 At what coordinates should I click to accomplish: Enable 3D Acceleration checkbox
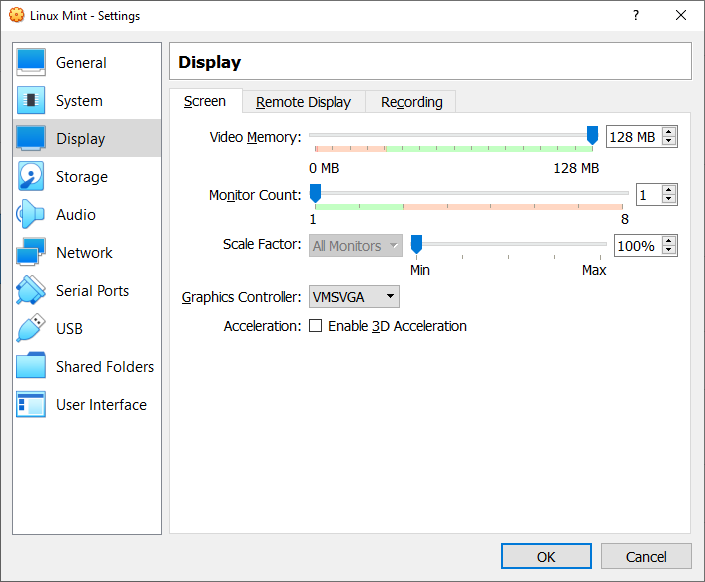(316, 326)
